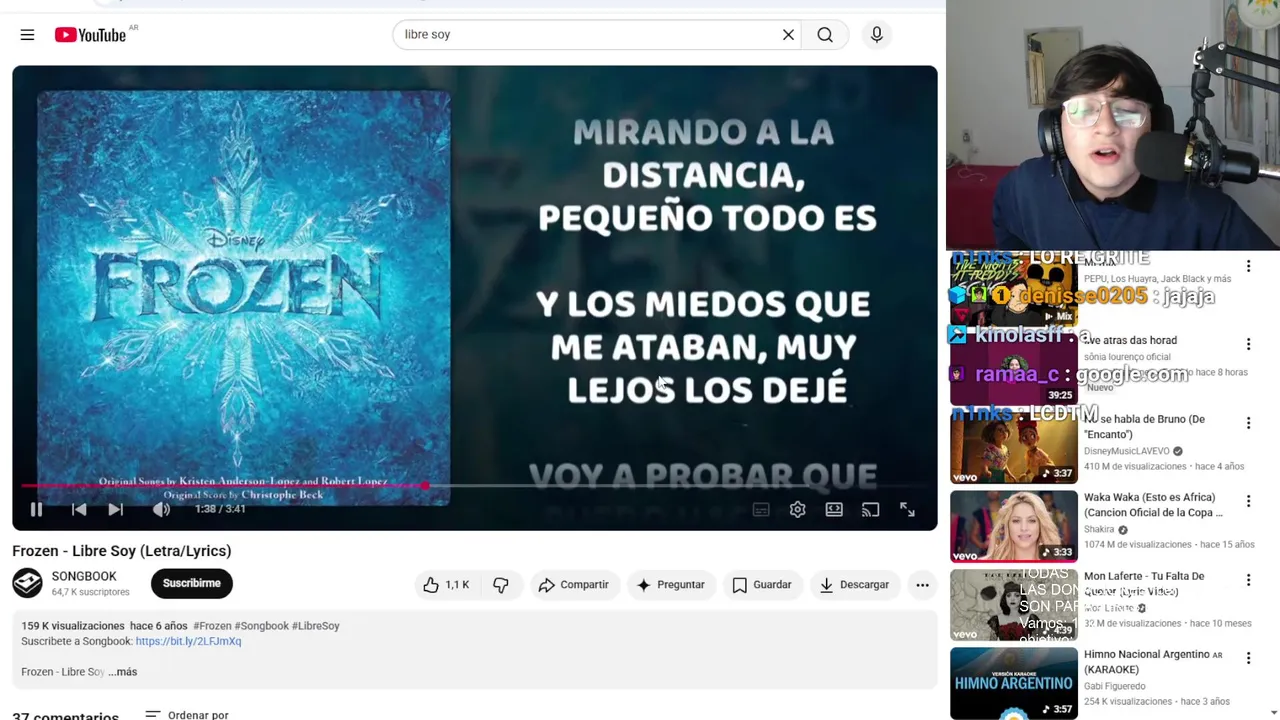Open options for the Mix recommended video
This screenshot has width=1280, height=720.
(x=1248, y=266)
